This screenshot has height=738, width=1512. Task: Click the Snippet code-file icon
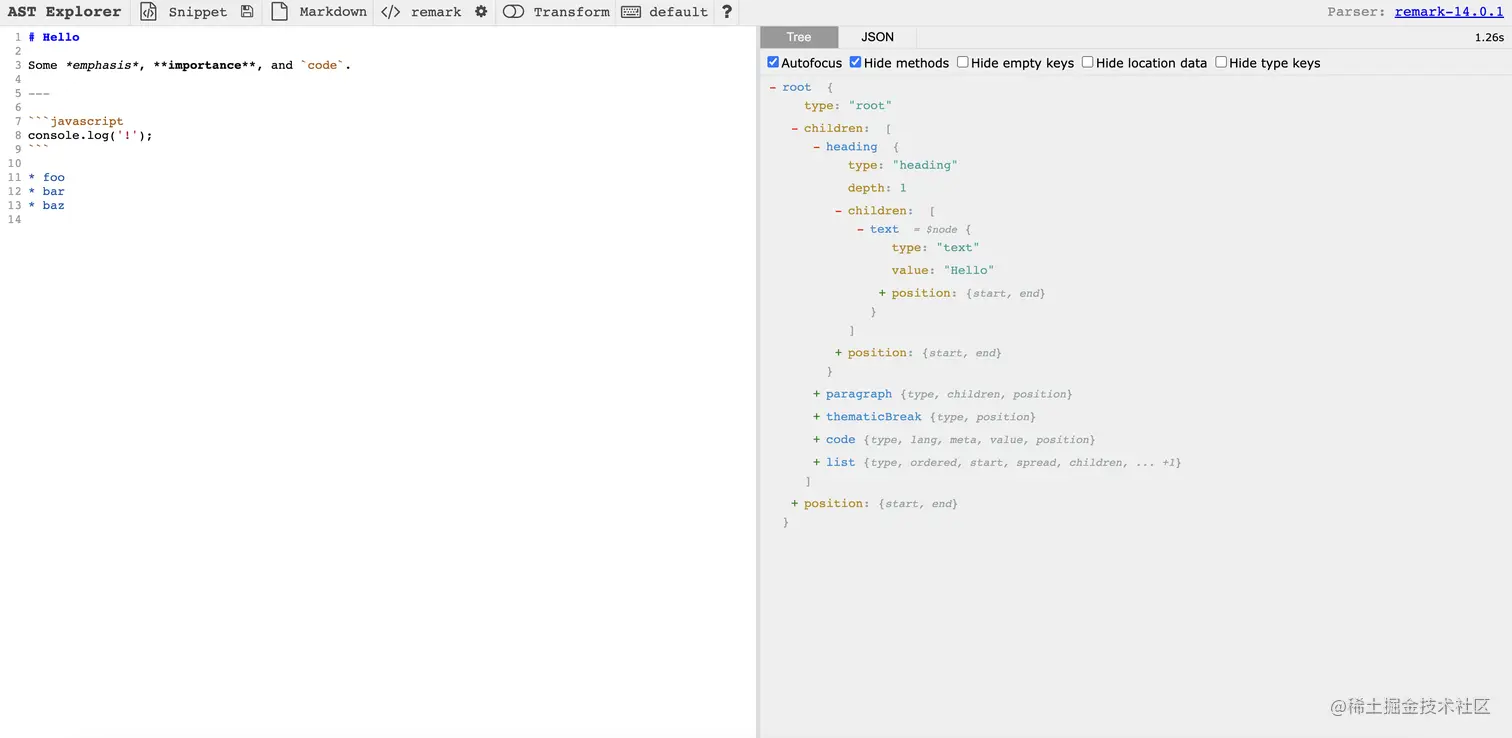click(x=148, y=12)
